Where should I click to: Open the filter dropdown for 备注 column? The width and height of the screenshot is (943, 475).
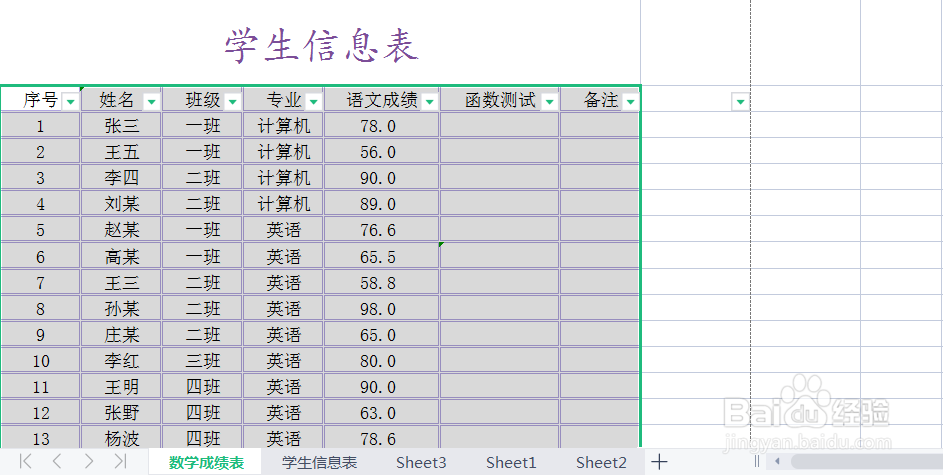click(x=630, y=102)
